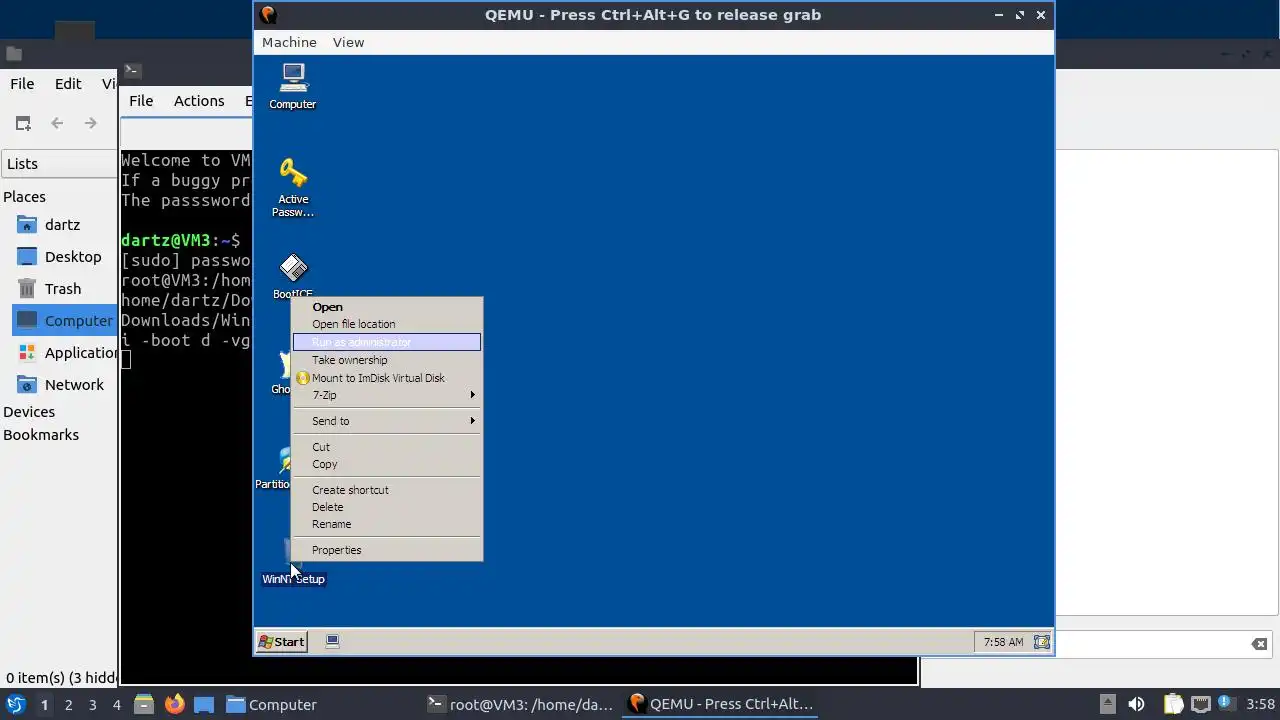Click the 7:58 AM guest clock

click(x=1003, y=642)
